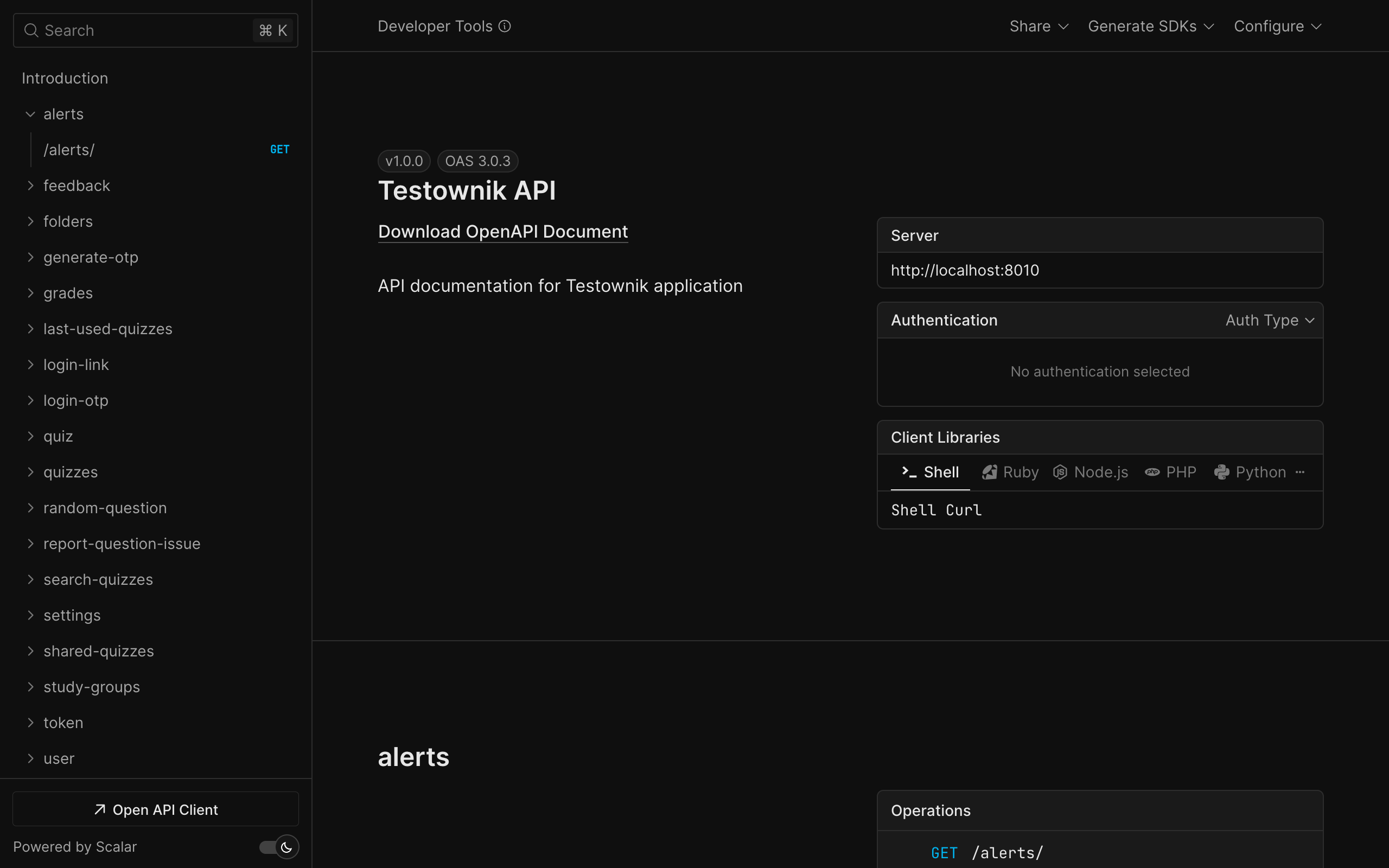Open the Share menu
The height and width of the screenshot is (868, 1389).
[1038, 26]
